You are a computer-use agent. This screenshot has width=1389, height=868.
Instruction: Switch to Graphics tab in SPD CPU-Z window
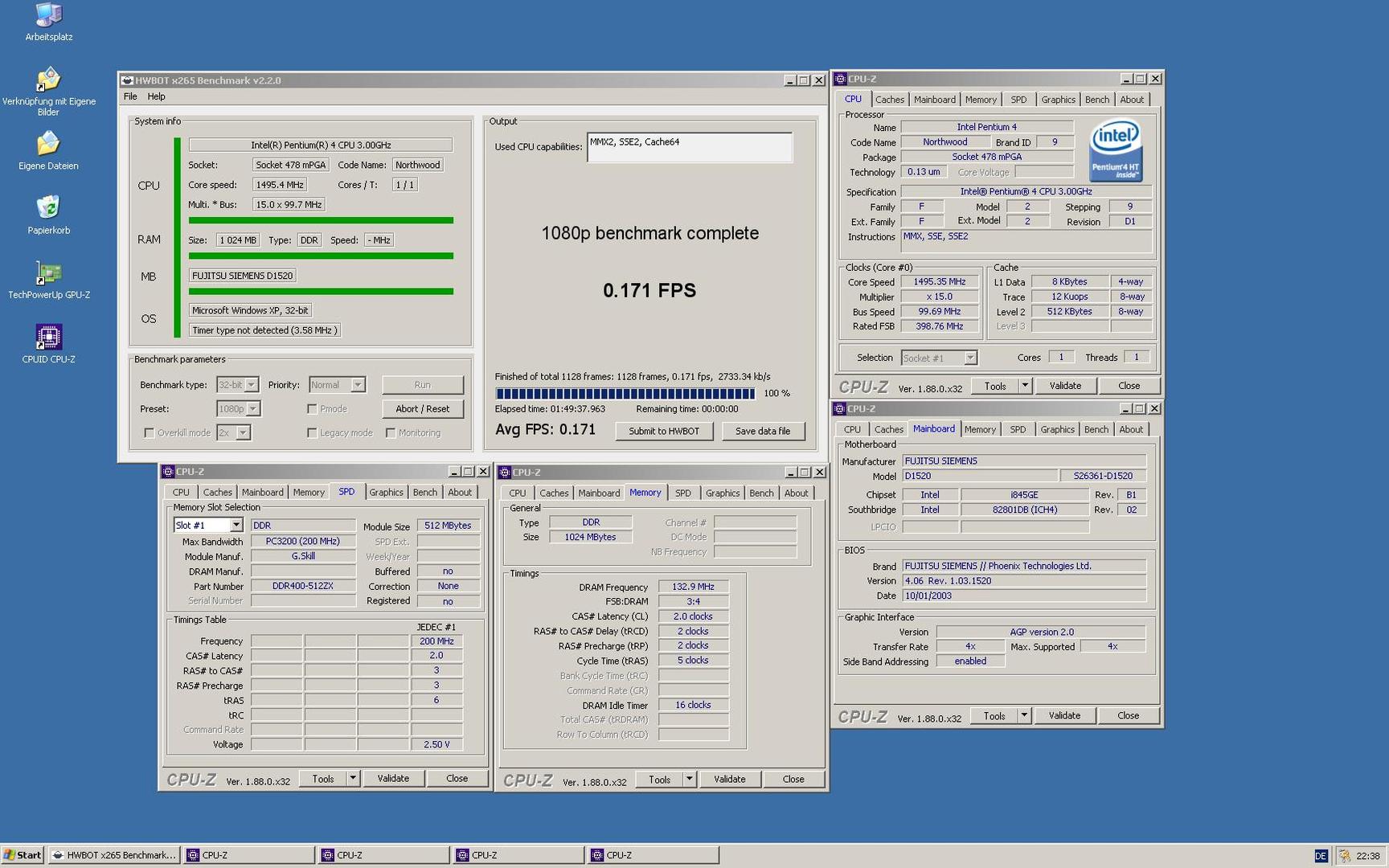coord(387,493)
